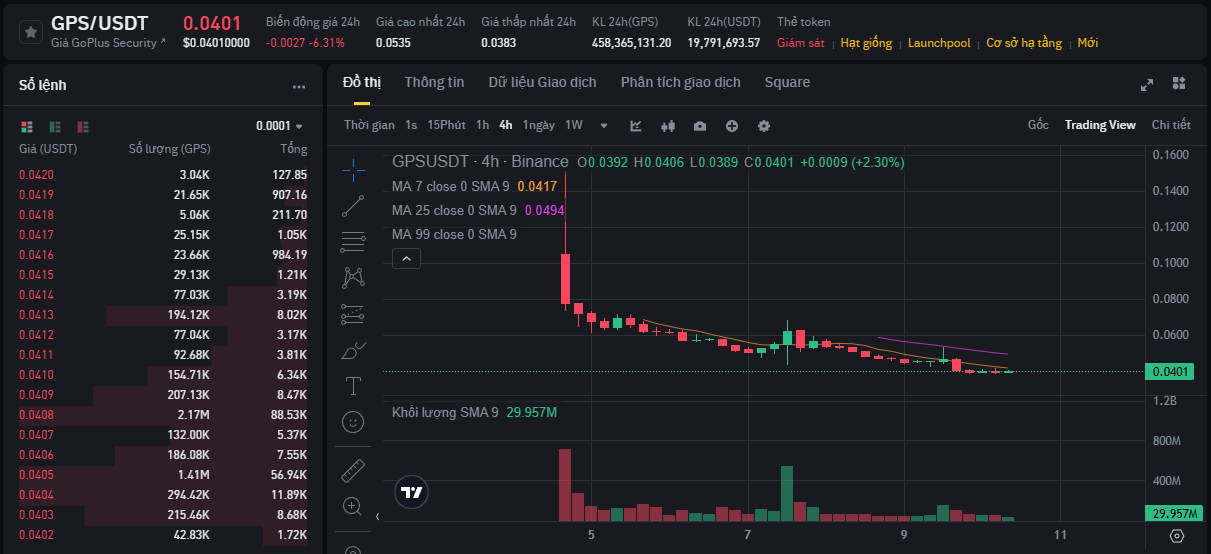This screenshot has height=554, width=1211.
Task: Switch chart to Trading View mode
Action: (1100, 125)
